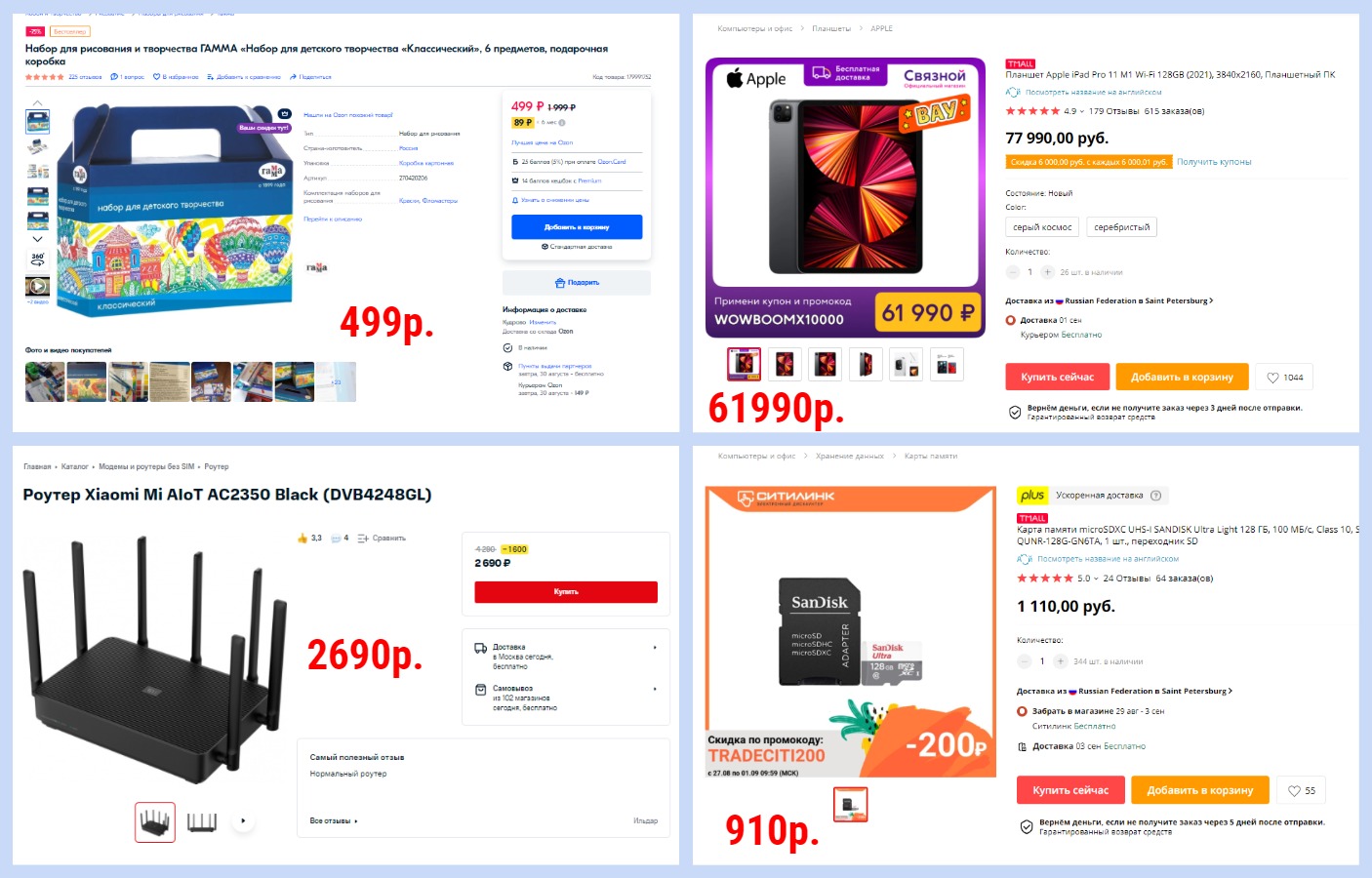
Task: Click the next-arrow icon under the router image
Action: point(243,821)
